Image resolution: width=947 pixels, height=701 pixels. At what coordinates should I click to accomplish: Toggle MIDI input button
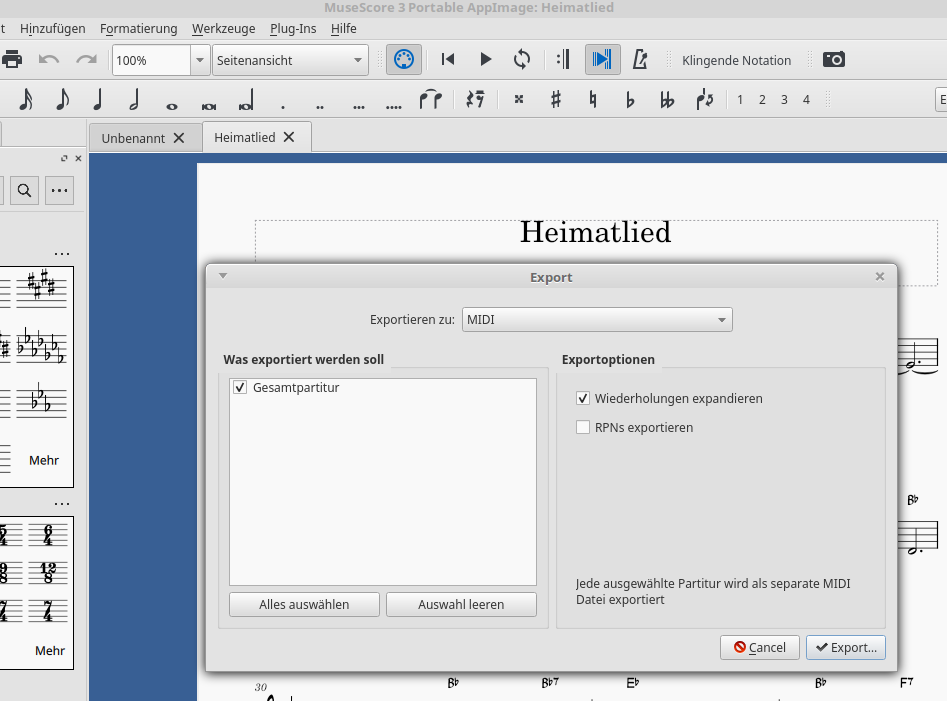(403, 60)
